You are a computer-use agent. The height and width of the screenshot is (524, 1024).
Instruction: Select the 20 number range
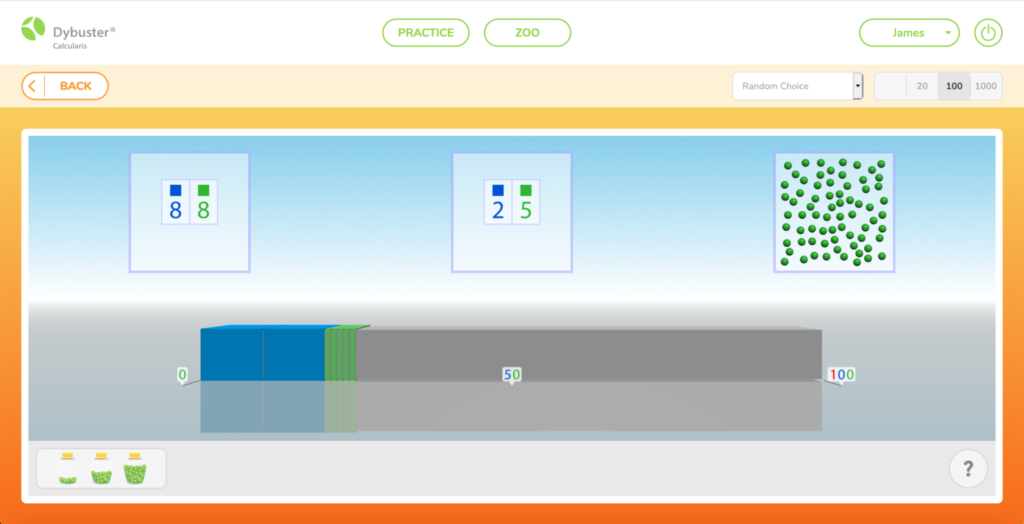(x=922, y=86)
